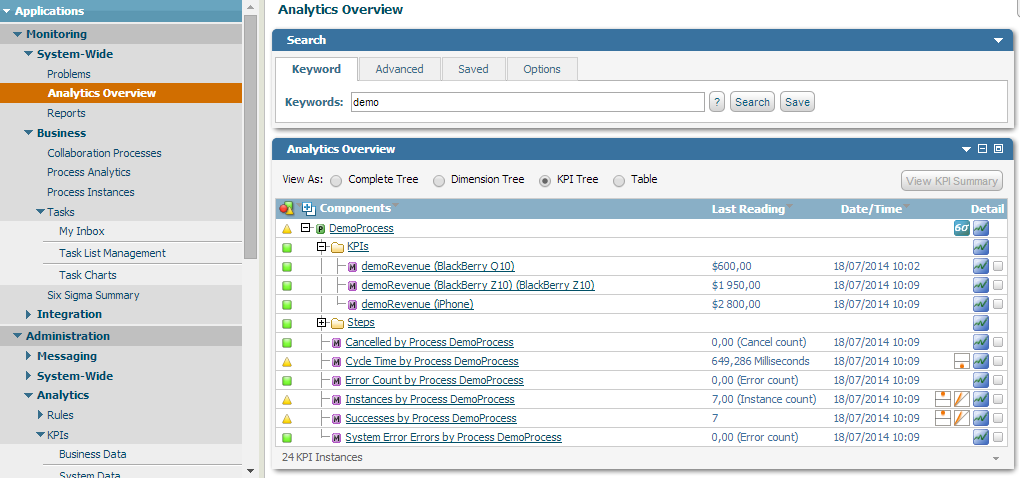Click the maximize icon on Analytics Overview panel
The width and height of the screenshot is (1020, 478).
998,149
